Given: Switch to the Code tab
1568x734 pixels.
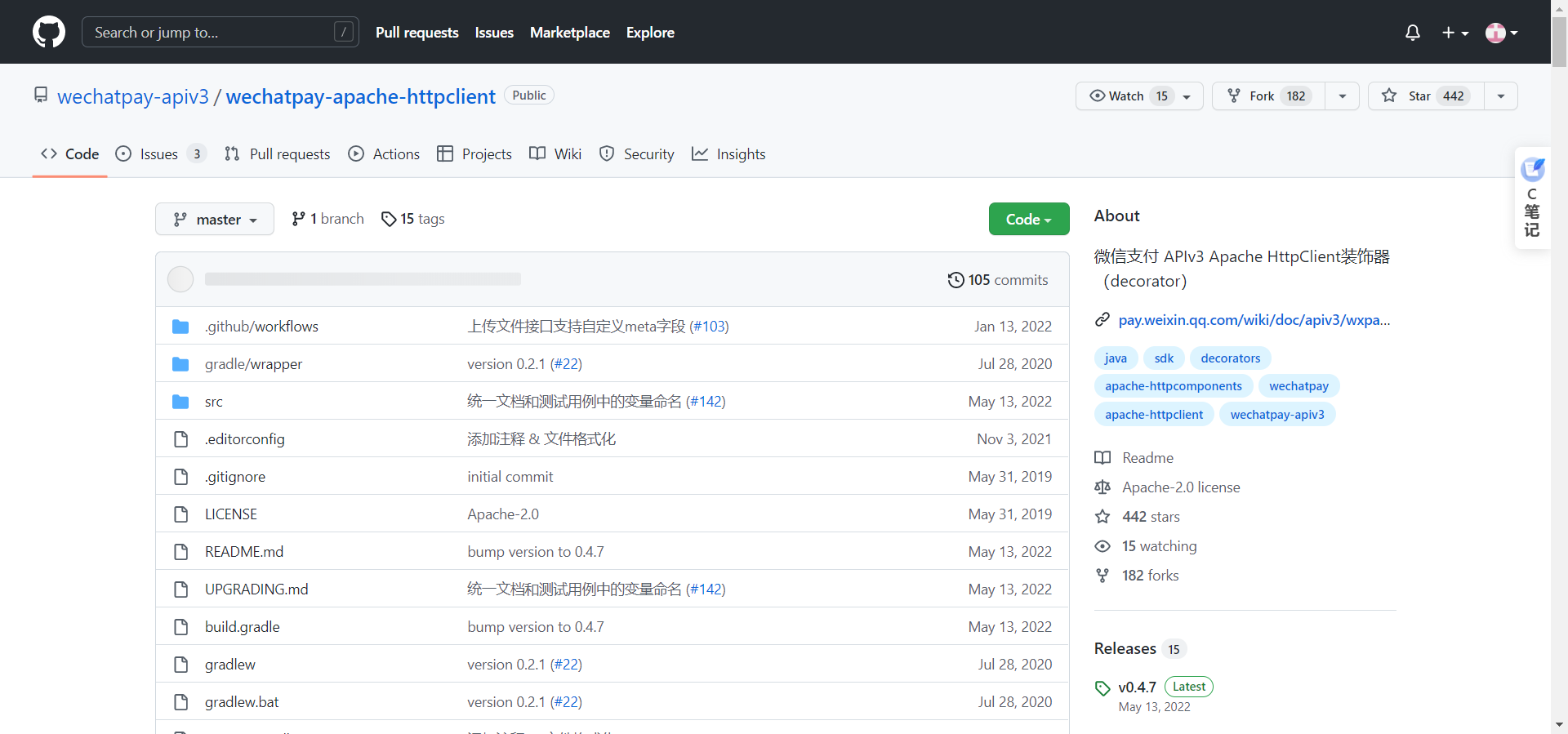Looking at the screenshot, I should [x=69, y=154].
